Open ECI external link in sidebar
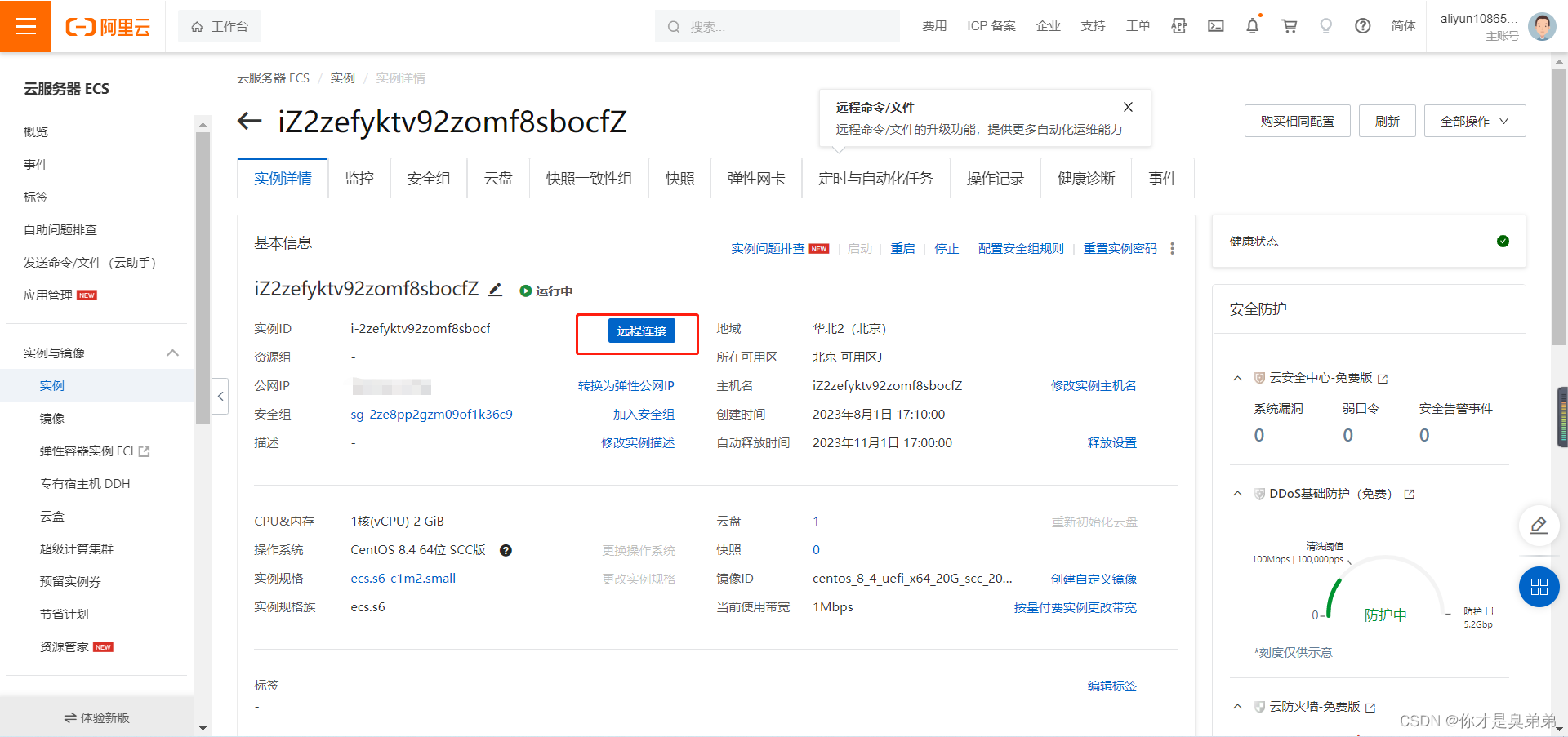 (145, 451)
